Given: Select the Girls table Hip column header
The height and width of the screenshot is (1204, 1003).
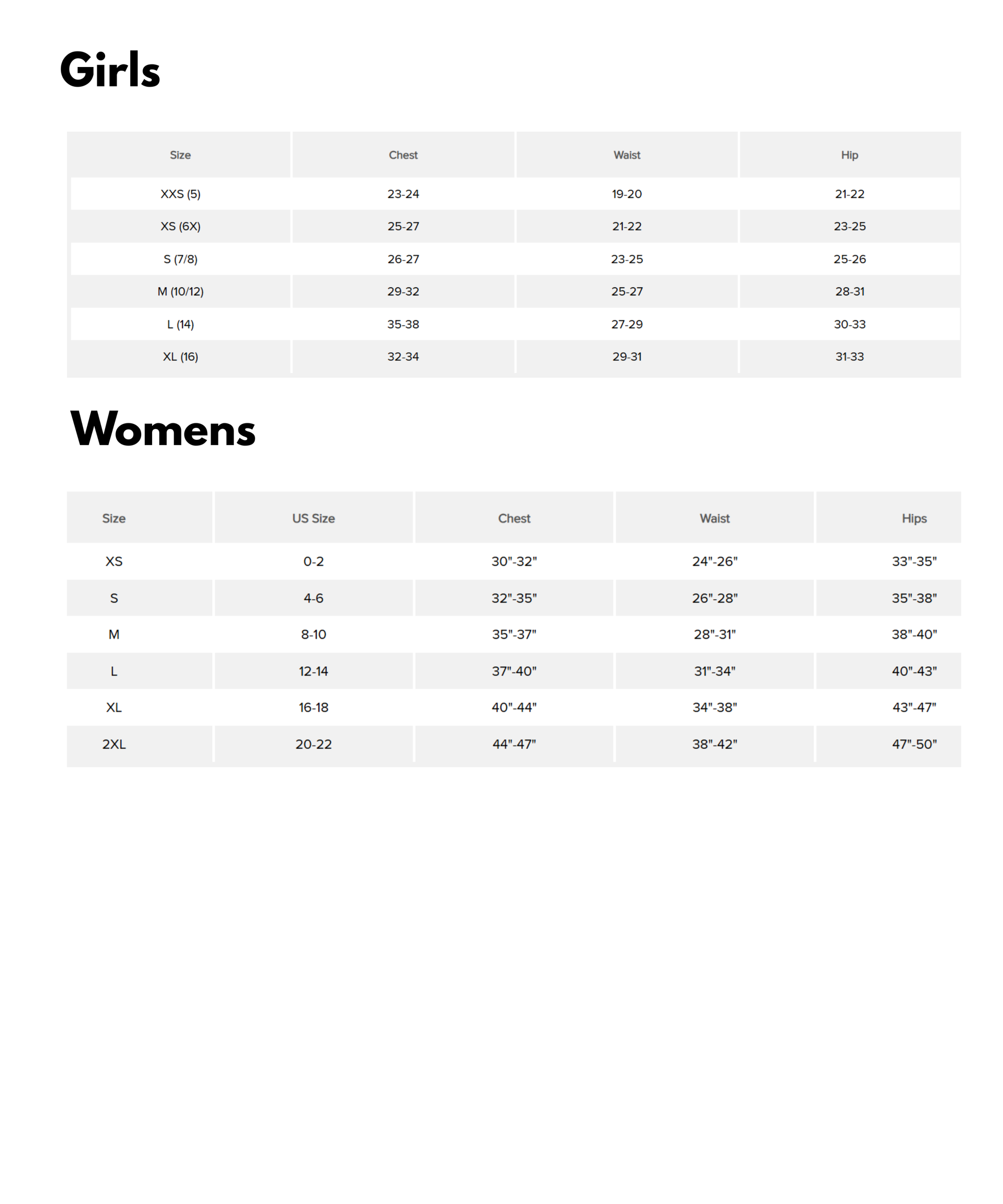Looking at the screenshot, I should tap(849, 155).
